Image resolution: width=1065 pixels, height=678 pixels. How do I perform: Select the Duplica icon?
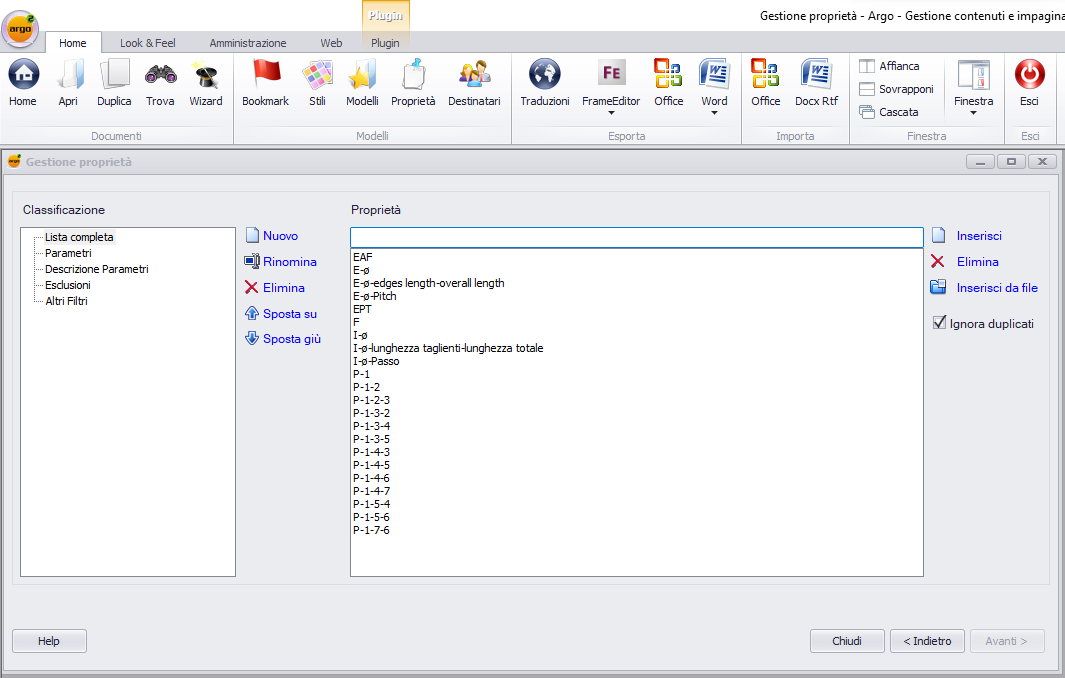[x=114, y=80]
